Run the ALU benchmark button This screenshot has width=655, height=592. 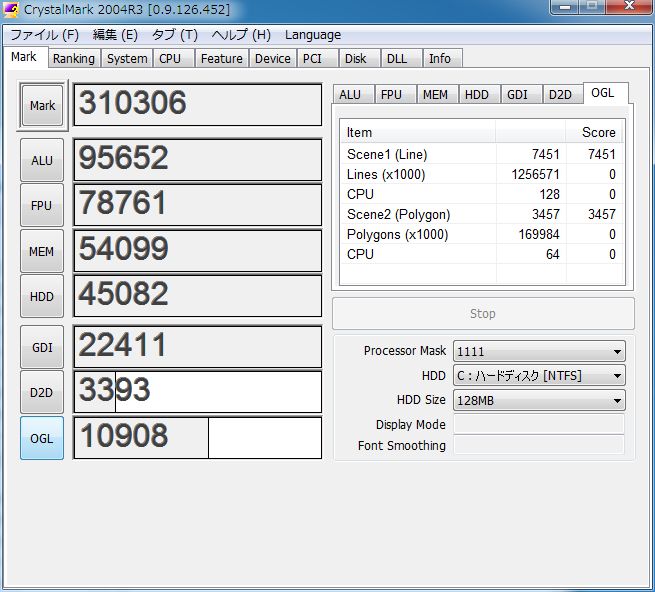tap(42, 160)
